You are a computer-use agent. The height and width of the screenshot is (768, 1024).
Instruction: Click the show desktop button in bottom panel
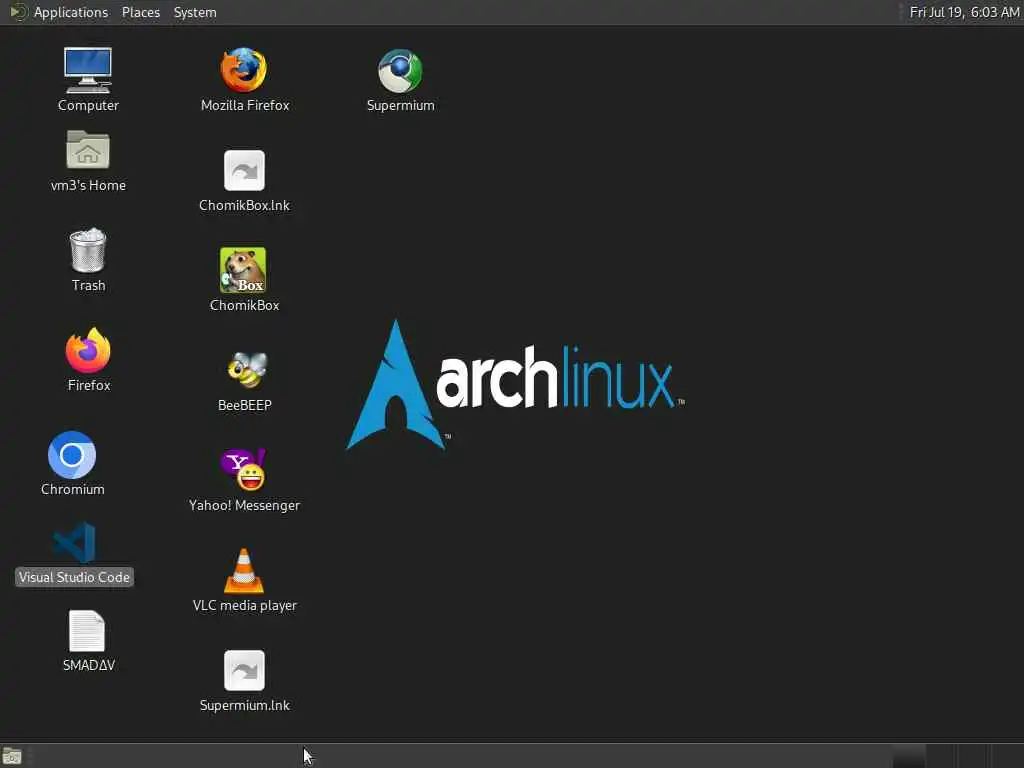coord(12,756)
